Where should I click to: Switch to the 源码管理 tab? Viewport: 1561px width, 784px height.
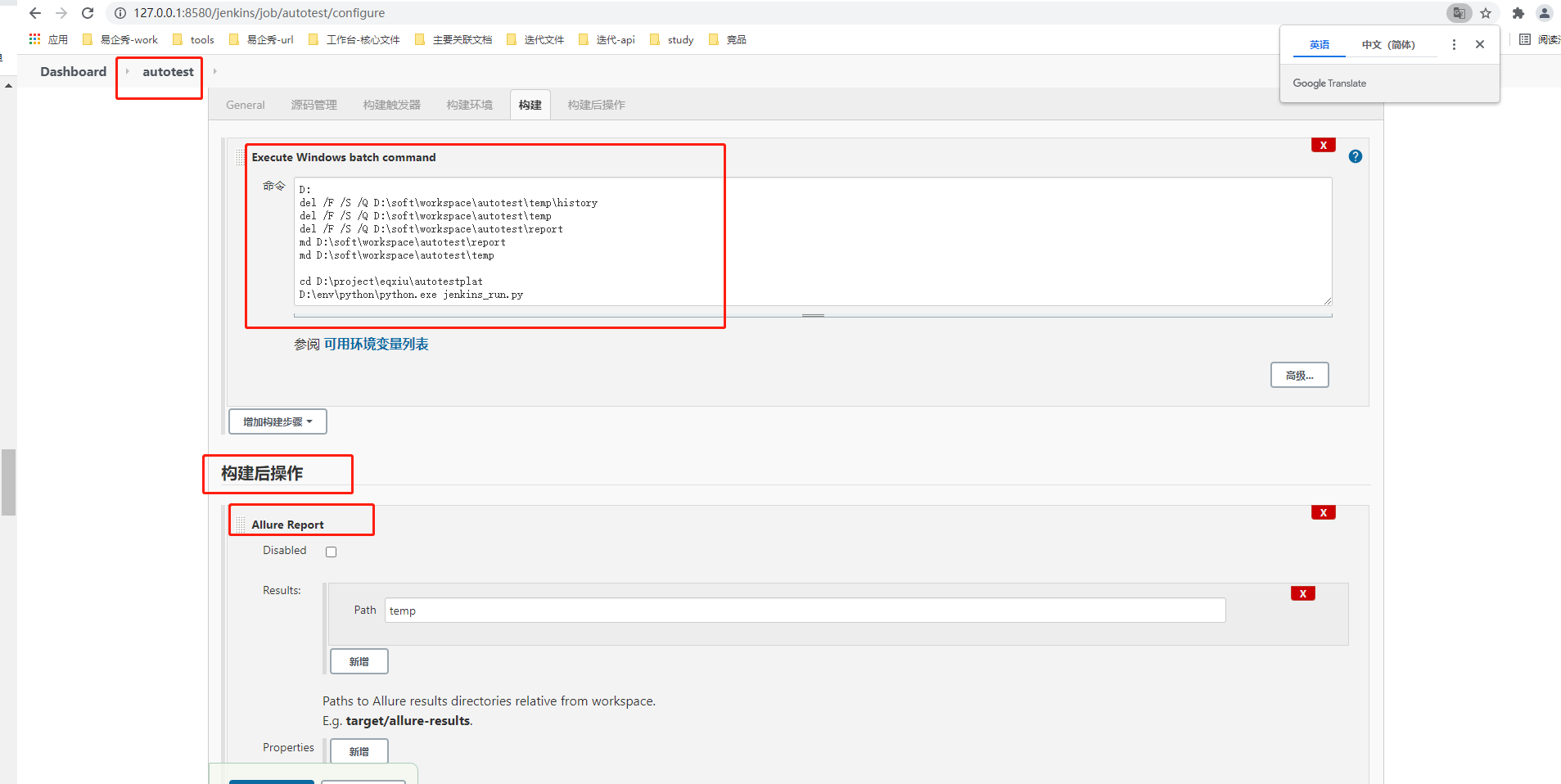click(x=314, y=104)
